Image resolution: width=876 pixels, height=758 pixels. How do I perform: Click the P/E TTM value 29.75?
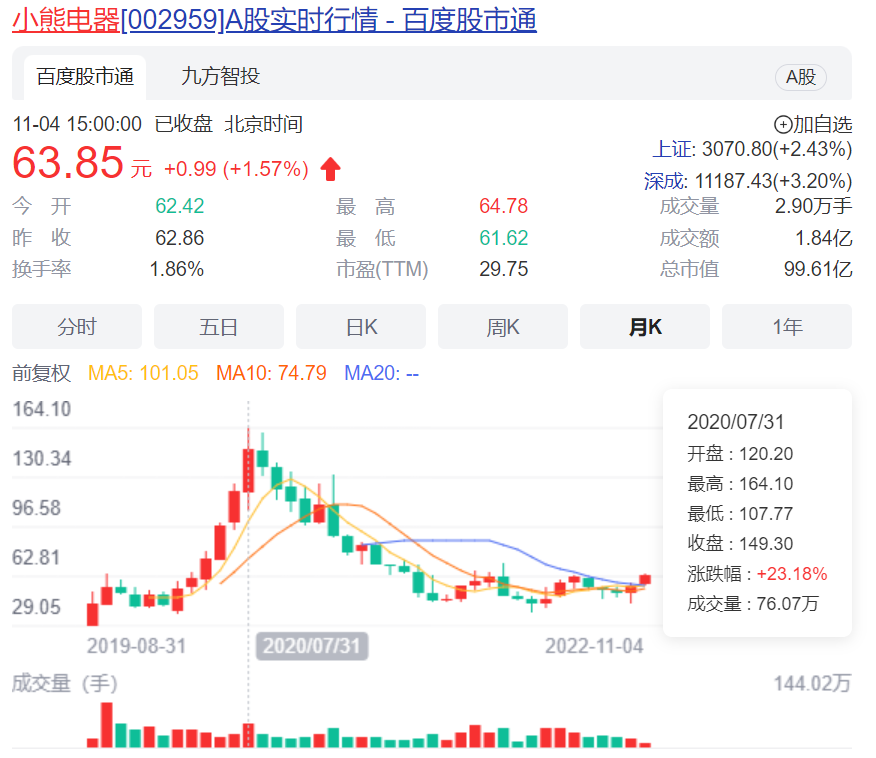503,269
